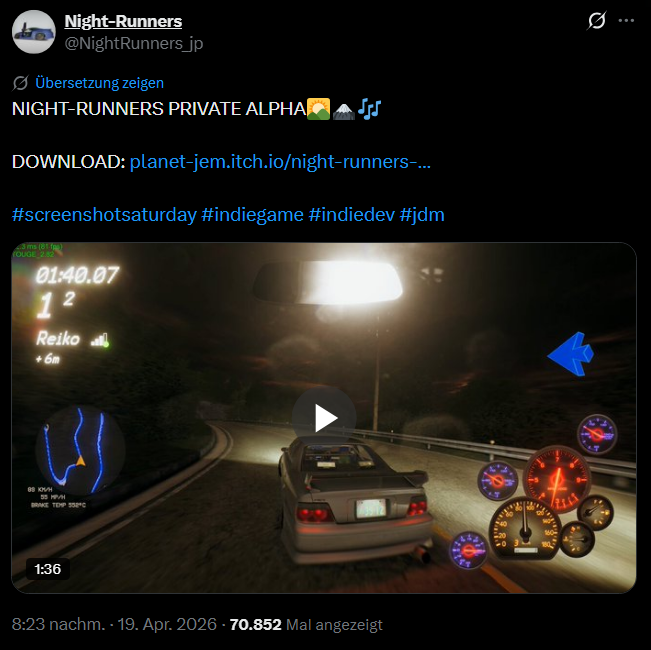Click the 70.852 view count
Screen dimensions: 651x650
[255, 624]
